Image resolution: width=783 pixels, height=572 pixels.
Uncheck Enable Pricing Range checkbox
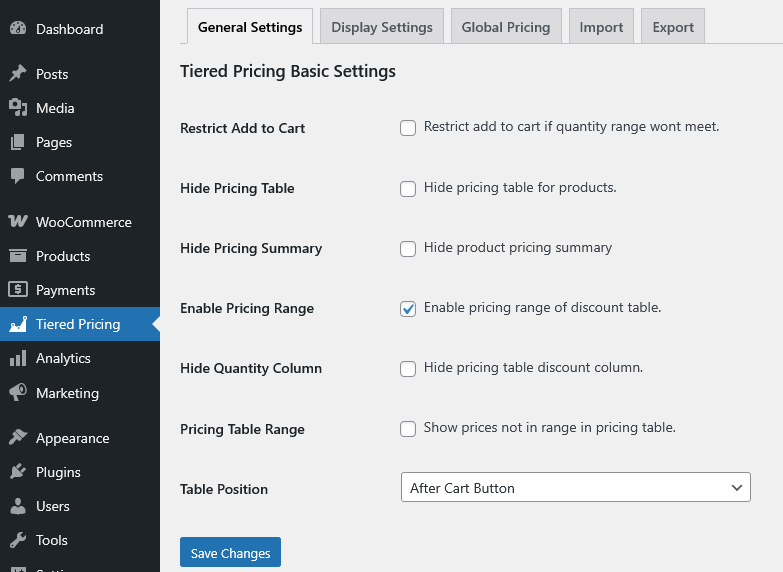(x=408, y=309)
